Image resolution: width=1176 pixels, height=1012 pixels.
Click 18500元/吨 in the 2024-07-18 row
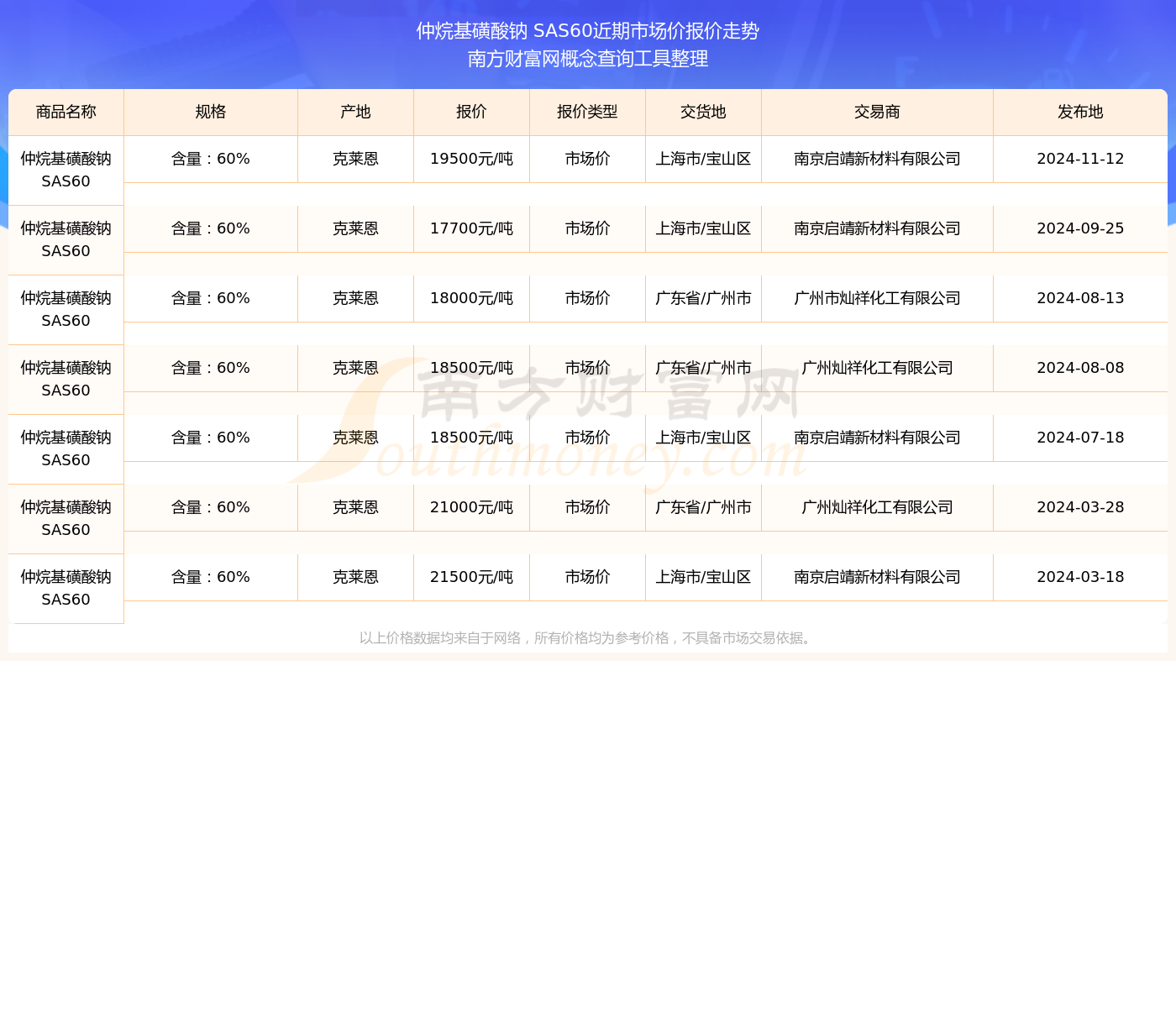tap(472, 438)
